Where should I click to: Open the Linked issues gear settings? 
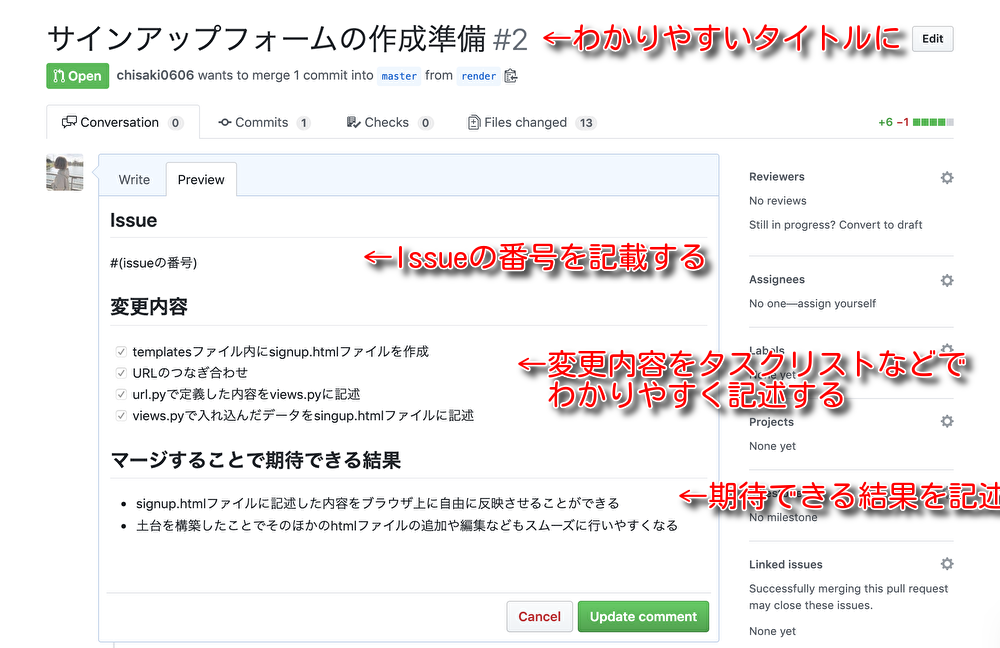(x=947, y=564)
